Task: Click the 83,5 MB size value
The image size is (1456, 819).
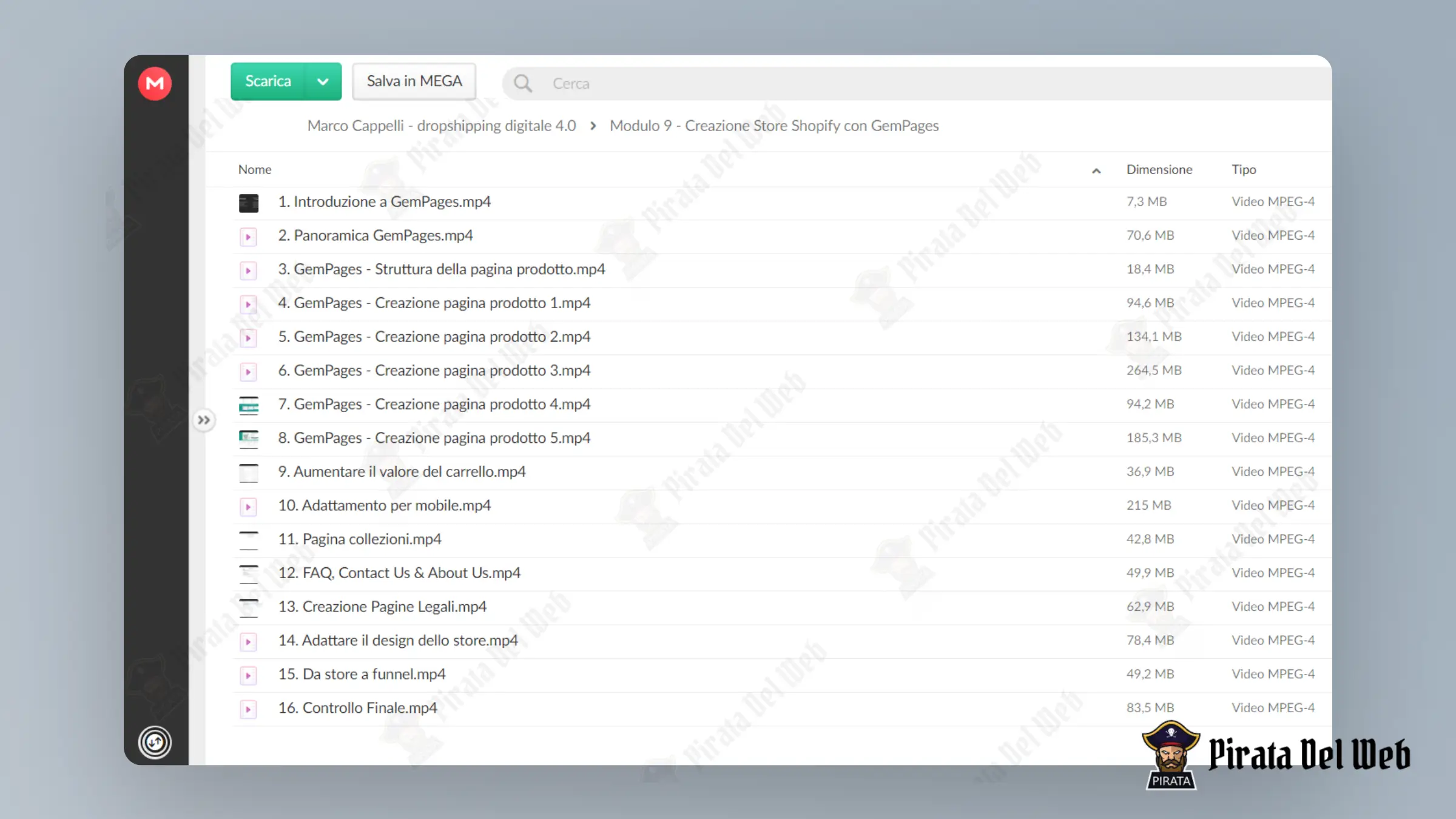Action: (1150, 708)
